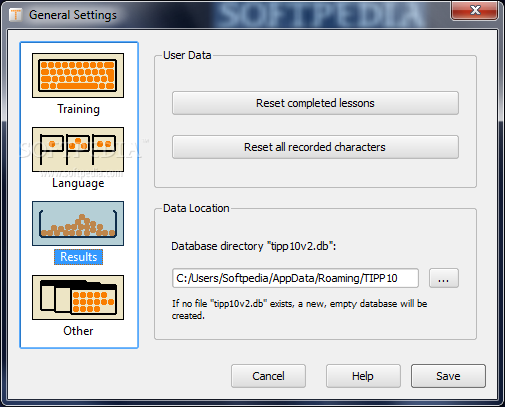Open the Language settings icon

[78, 149]
